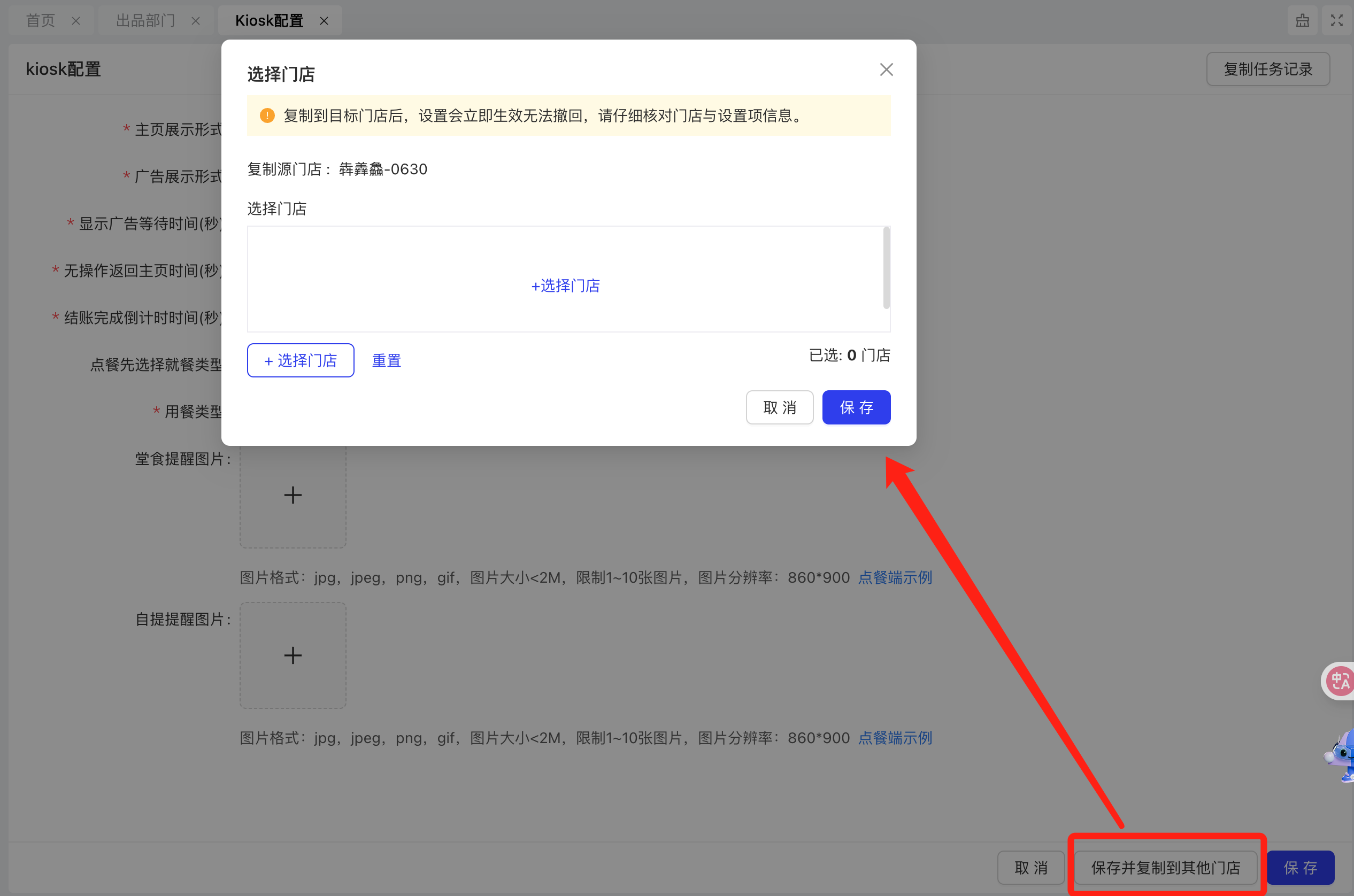The height and width of the screenshot is (896, 1354).
Task: Click the shop icon in top bar
Action: pos(1302,20)
